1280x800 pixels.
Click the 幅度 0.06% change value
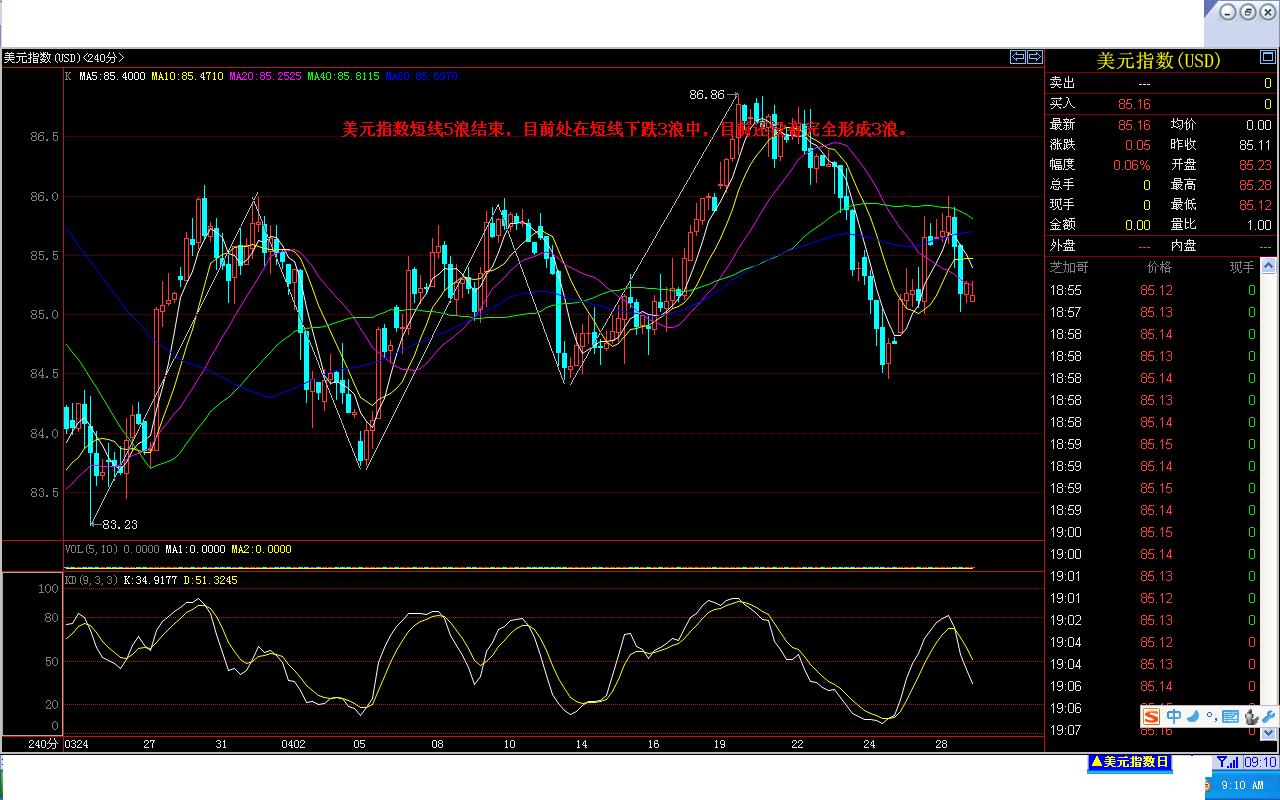point(1131,165)
